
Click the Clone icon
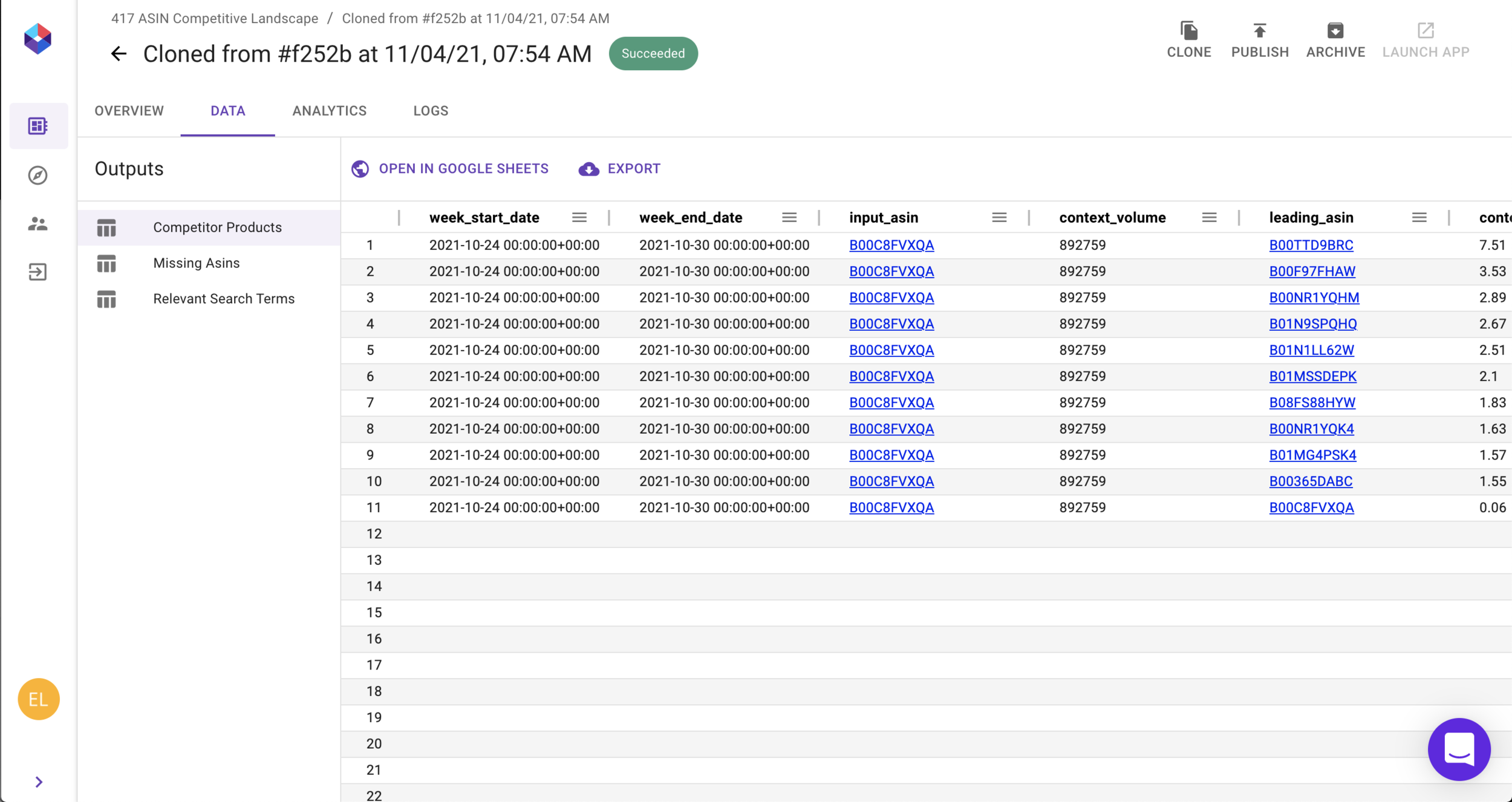1188,31
